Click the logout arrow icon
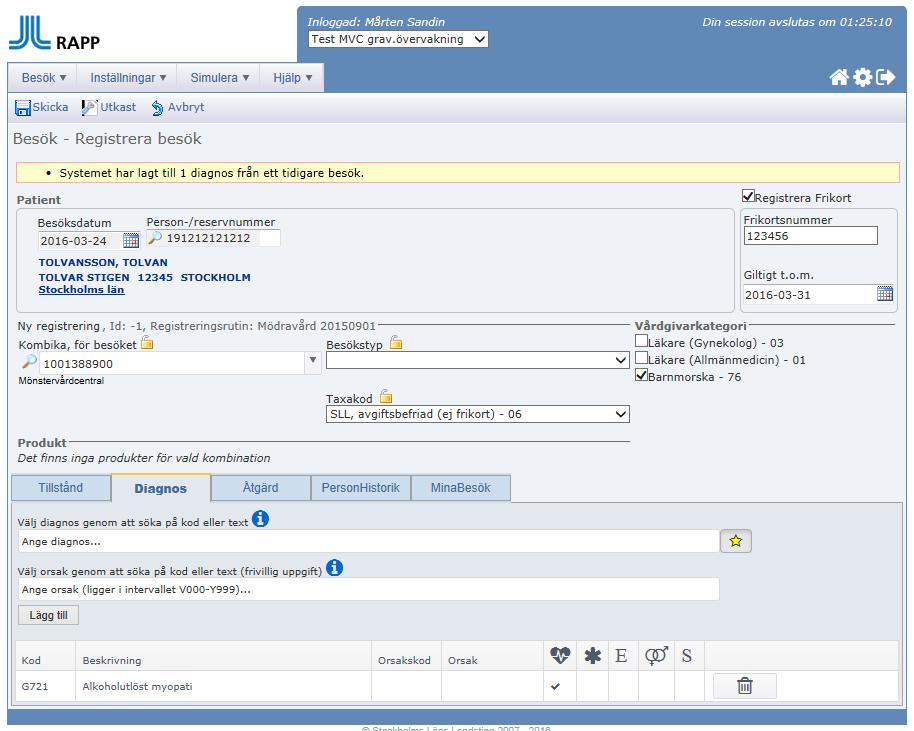The width and height of the screenshot is (914, 731). pyautogui.click(x=885, y=77)
